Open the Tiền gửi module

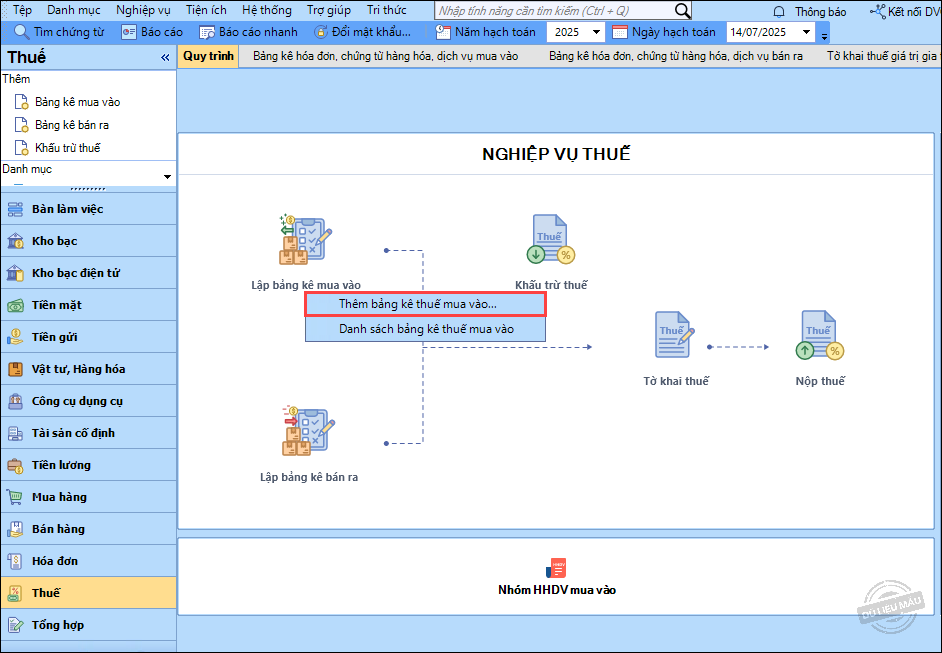pos(88,337)
